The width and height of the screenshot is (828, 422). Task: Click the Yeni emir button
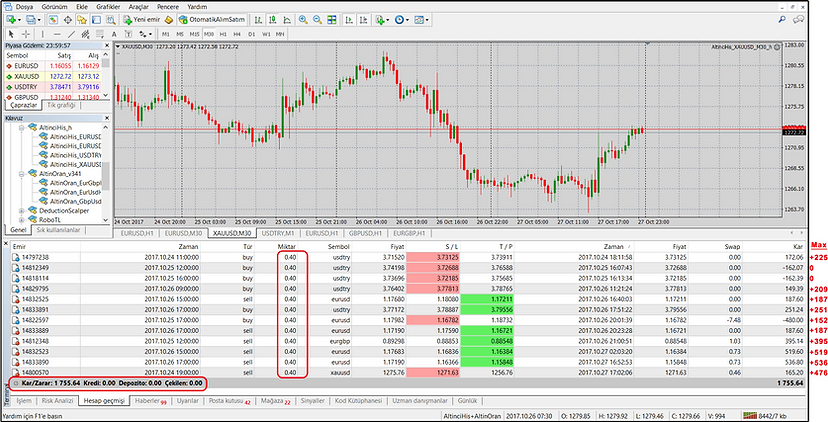(141, 20)
